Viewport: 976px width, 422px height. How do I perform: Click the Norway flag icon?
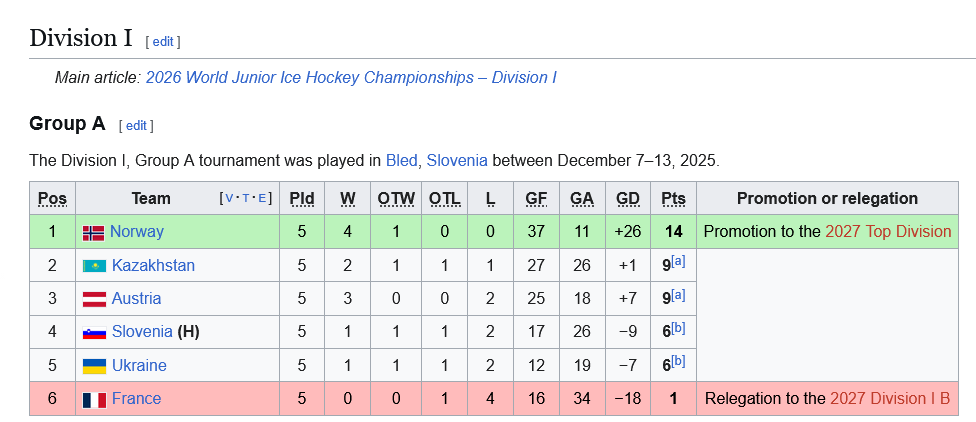(x=93, y=232)
